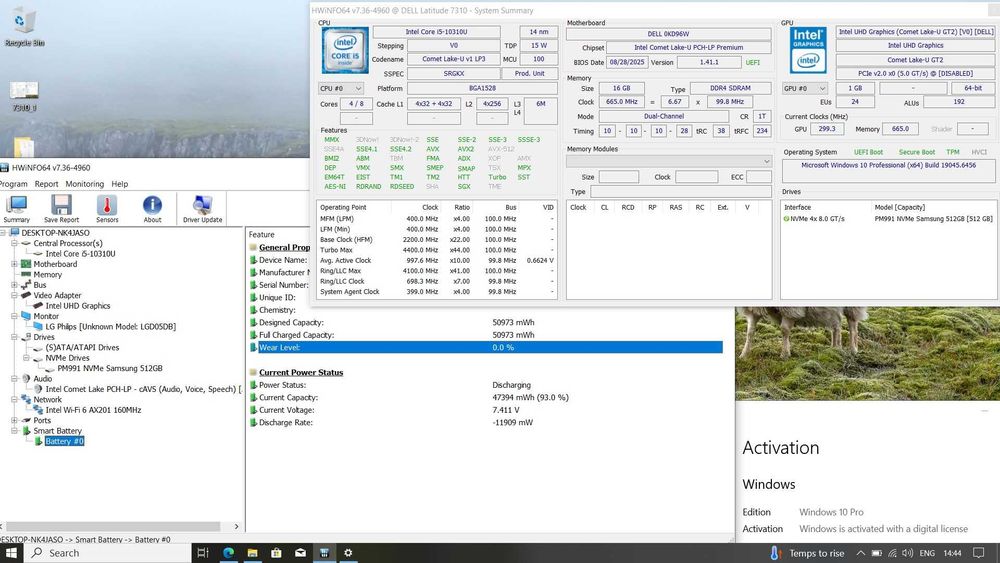Viewport: 1000px width, 563px height.
Task: Open the Program menu
Action: tap(13, 184)
